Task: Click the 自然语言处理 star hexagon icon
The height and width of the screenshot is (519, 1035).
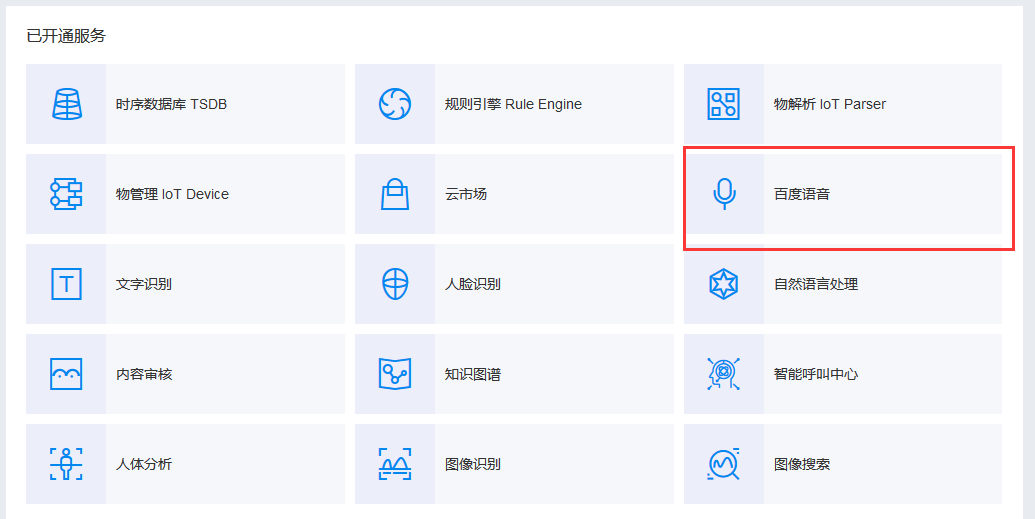Action: [723, 284]
